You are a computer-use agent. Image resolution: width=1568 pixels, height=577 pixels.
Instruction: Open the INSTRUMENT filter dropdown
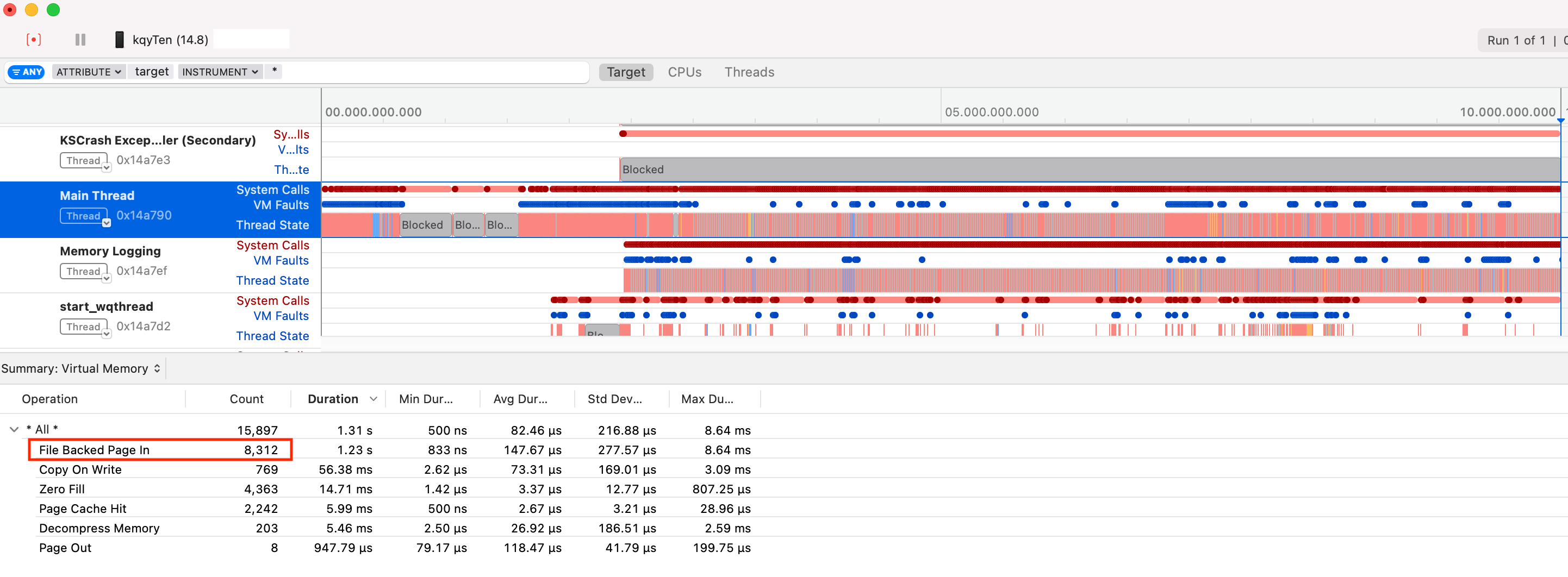[220, 72]
